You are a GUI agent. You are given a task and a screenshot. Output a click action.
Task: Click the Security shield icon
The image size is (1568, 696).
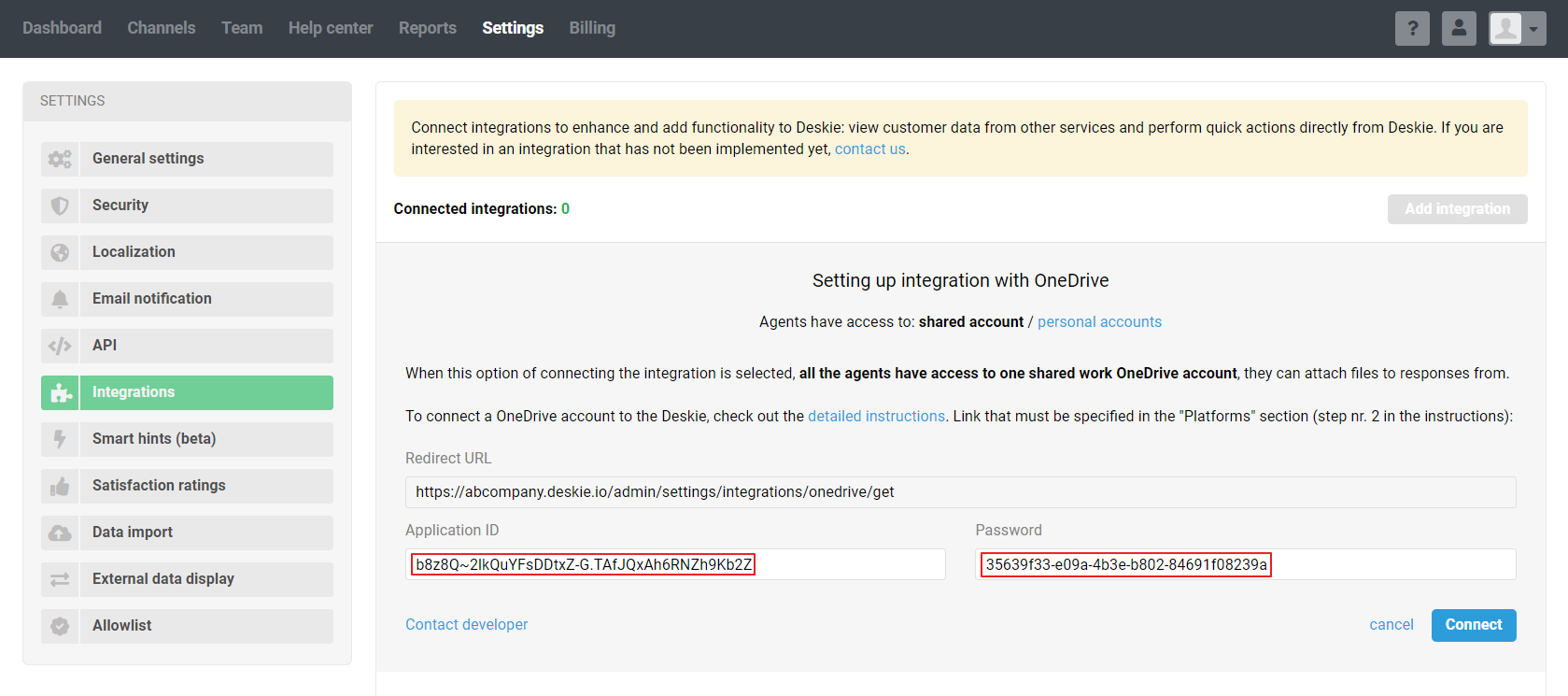pyautogui.click(x=60, y=206)
